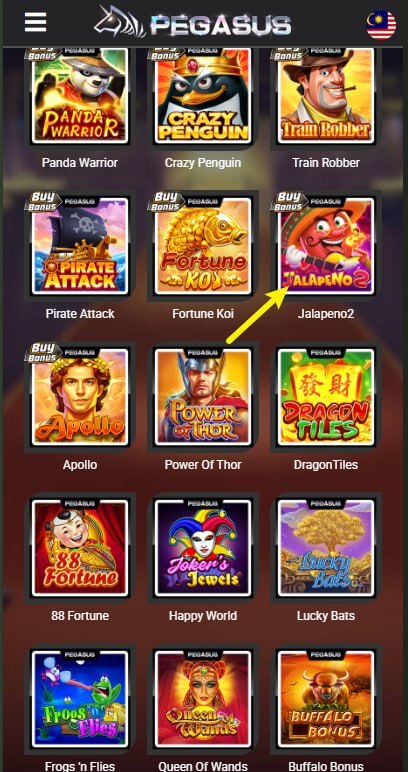Screen dimensions: 408x772
Task: Open the Jalapeno2 game thumbnail
Action: (x=325, y=245)
